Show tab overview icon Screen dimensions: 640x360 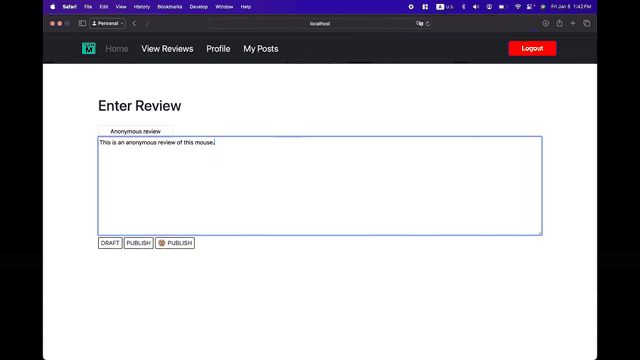pyautogui.click(x=587, y=23)
